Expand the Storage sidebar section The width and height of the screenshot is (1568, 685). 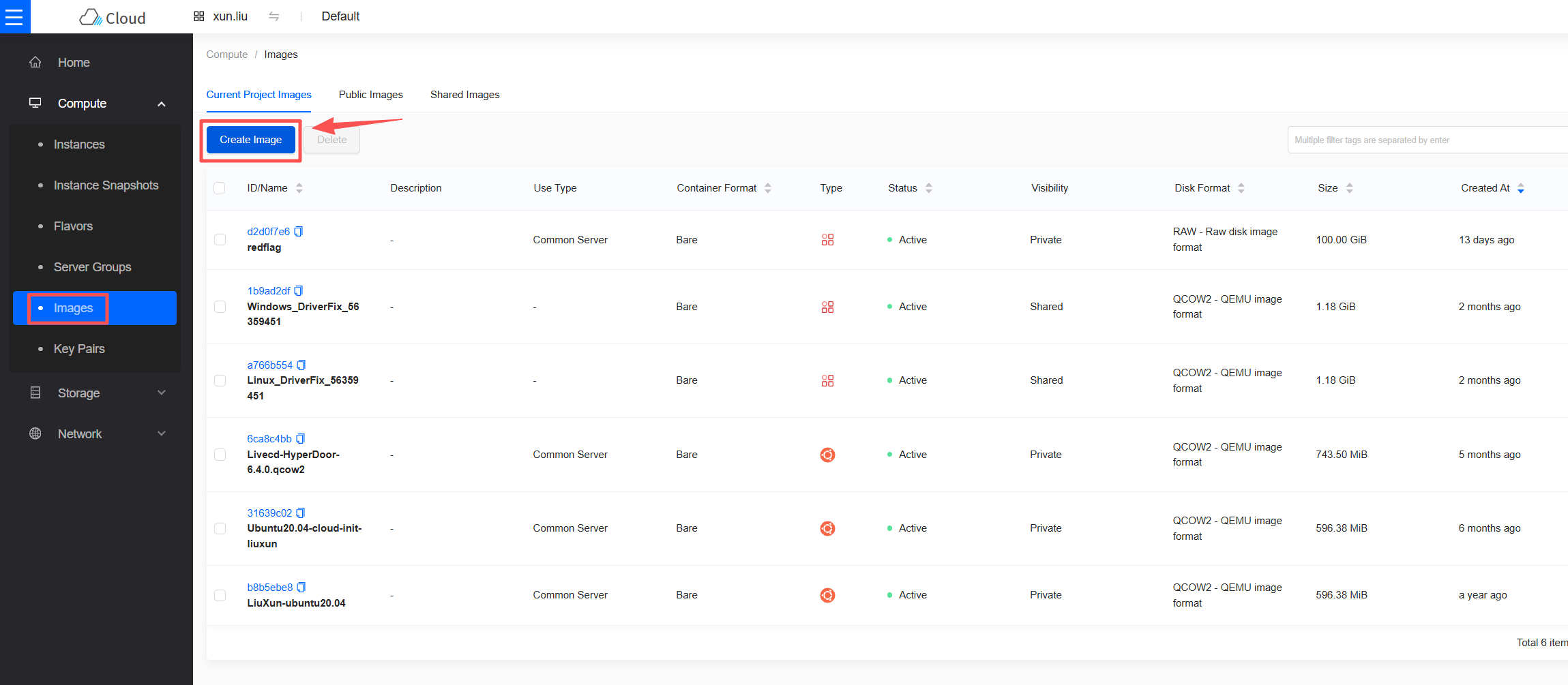(162, 393)
